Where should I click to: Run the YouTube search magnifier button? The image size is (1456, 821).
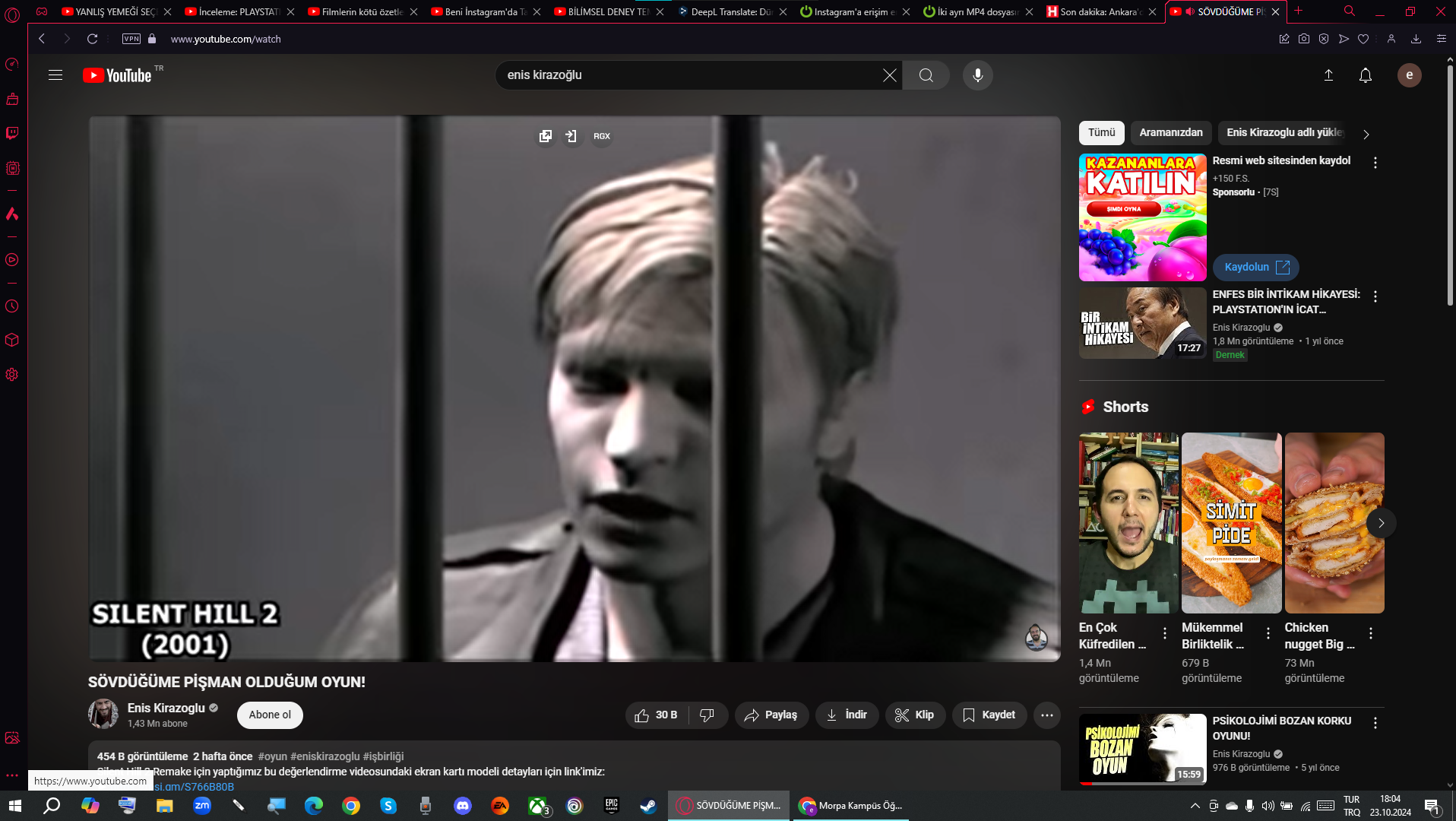(926, 75)
